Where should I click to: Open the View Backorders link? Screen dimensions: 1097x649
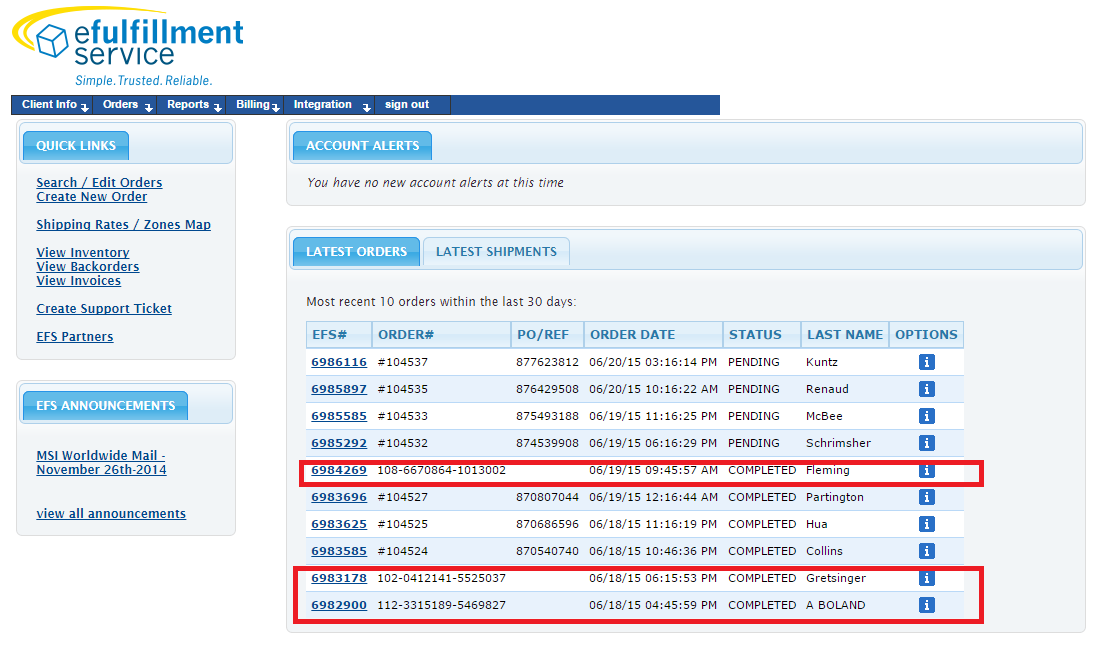(x=87, y=266)
